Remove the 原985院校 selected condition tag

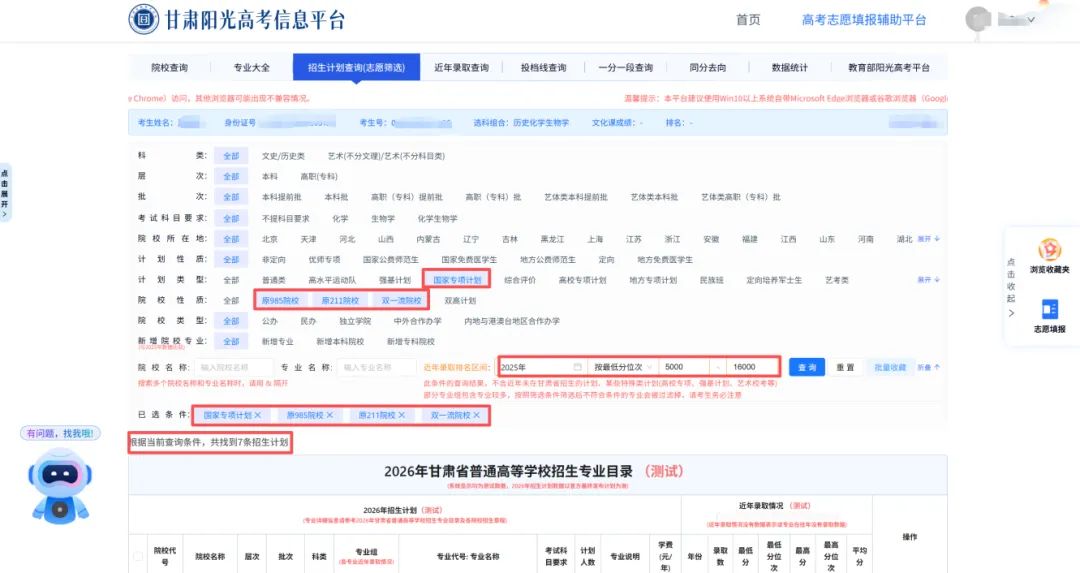(330, 415)
